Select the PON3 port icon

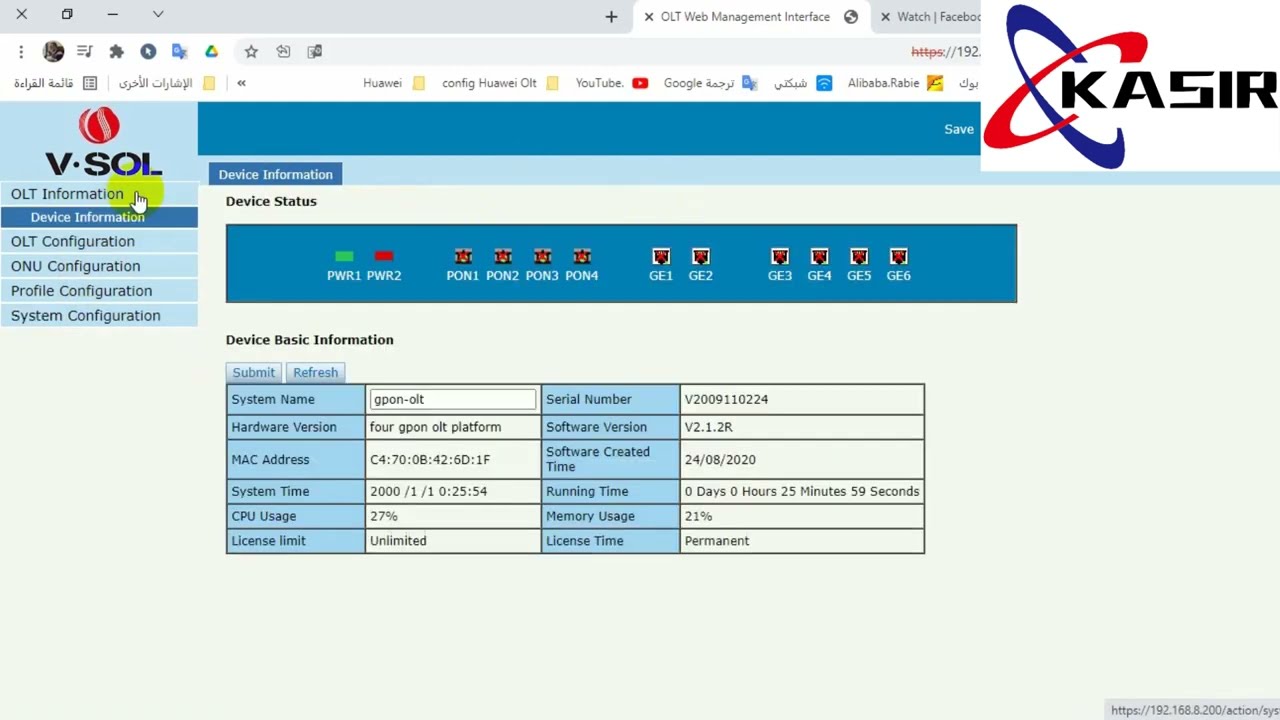542,257
